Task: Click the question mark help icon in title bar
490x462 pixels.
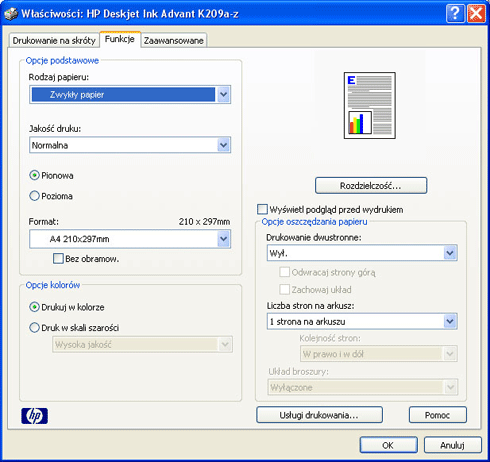Action: (x=455, y=14)
